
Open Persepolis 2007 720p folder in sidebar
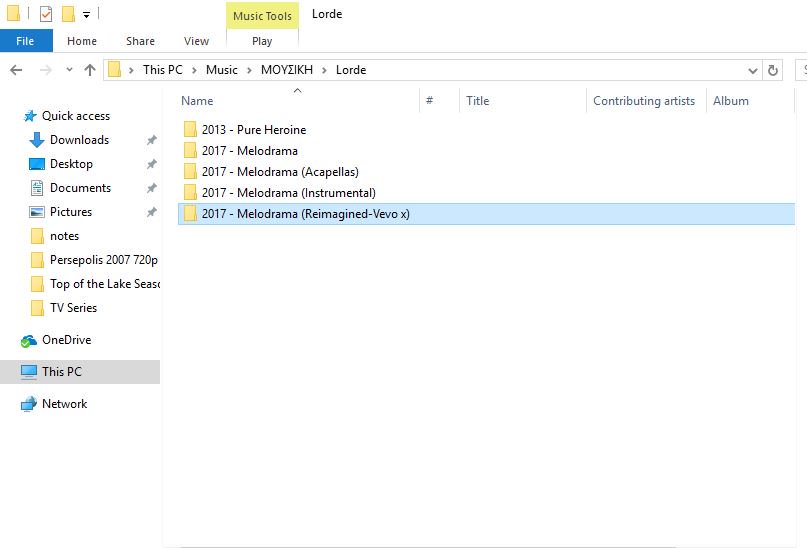tap(103, 260)
